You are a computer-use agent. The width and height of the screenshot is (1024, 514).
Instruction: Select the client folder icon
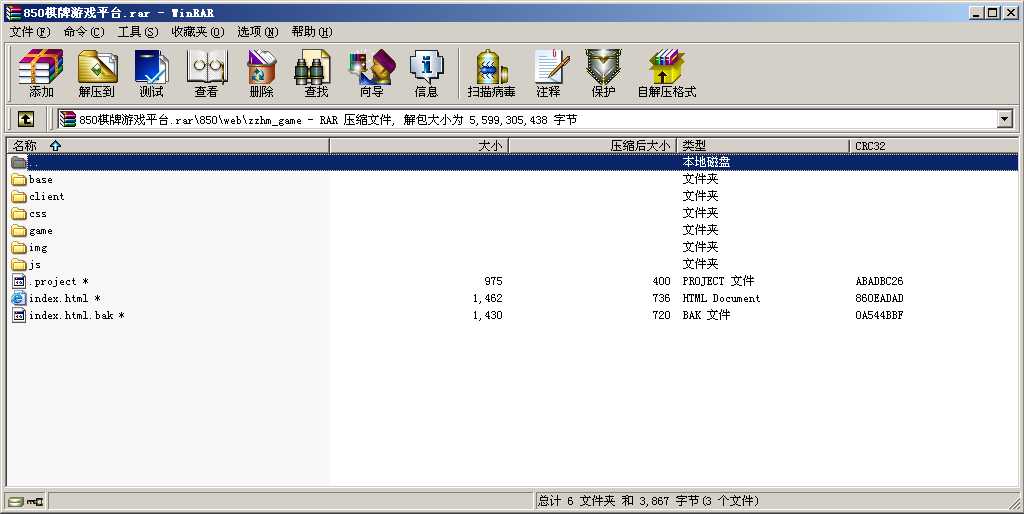point(19,197)
